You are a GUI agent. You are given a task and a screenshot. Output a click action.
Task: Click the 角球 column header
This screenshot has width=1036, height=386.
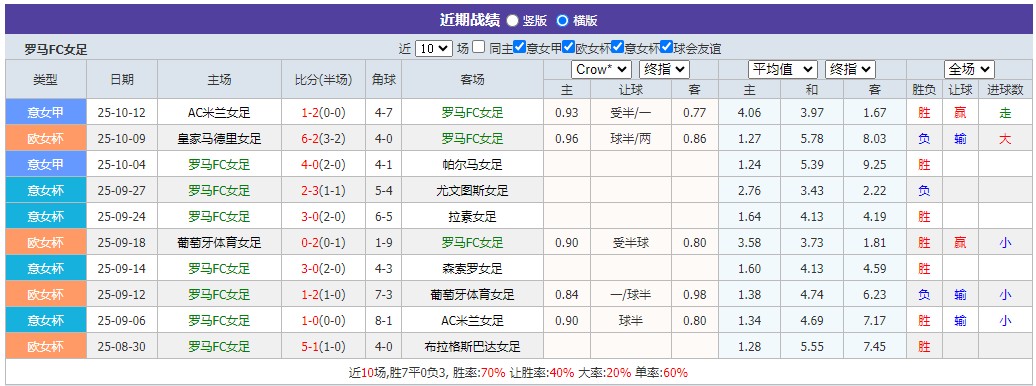point(384,79)
